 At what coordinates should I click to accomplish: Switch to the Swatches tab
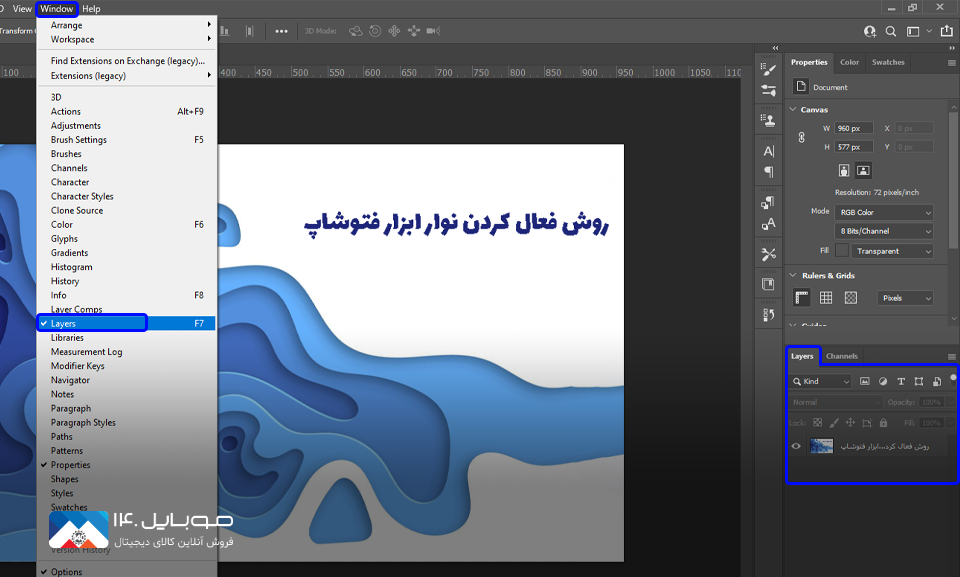click(x=888, y=62)
